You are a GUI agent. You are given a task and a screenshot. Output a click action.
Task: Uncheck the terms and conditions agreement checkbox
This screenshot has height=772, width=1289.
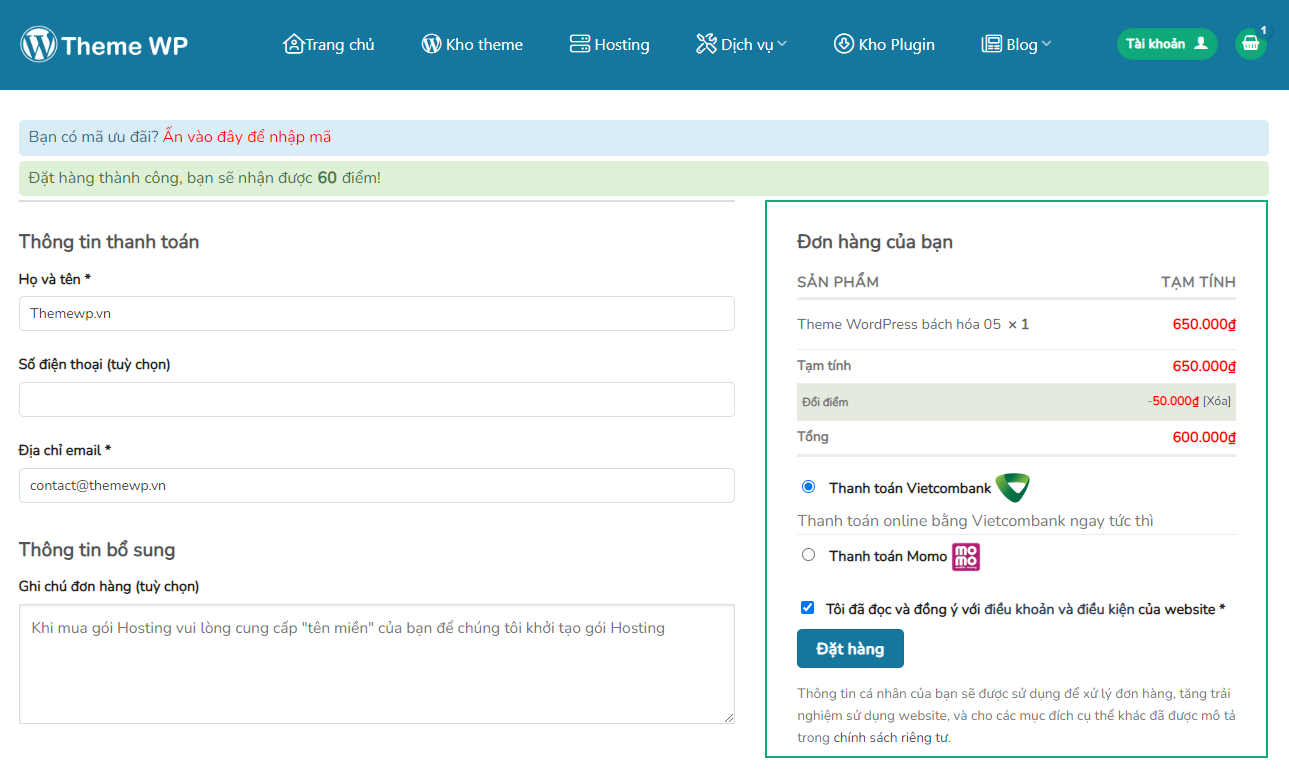click(x=808, y=608)
